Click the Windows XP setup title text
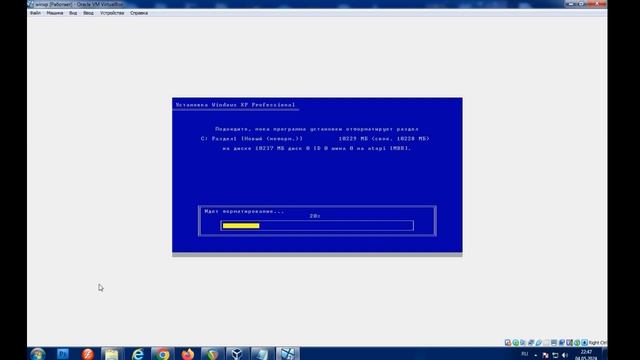 coord(235,105)
